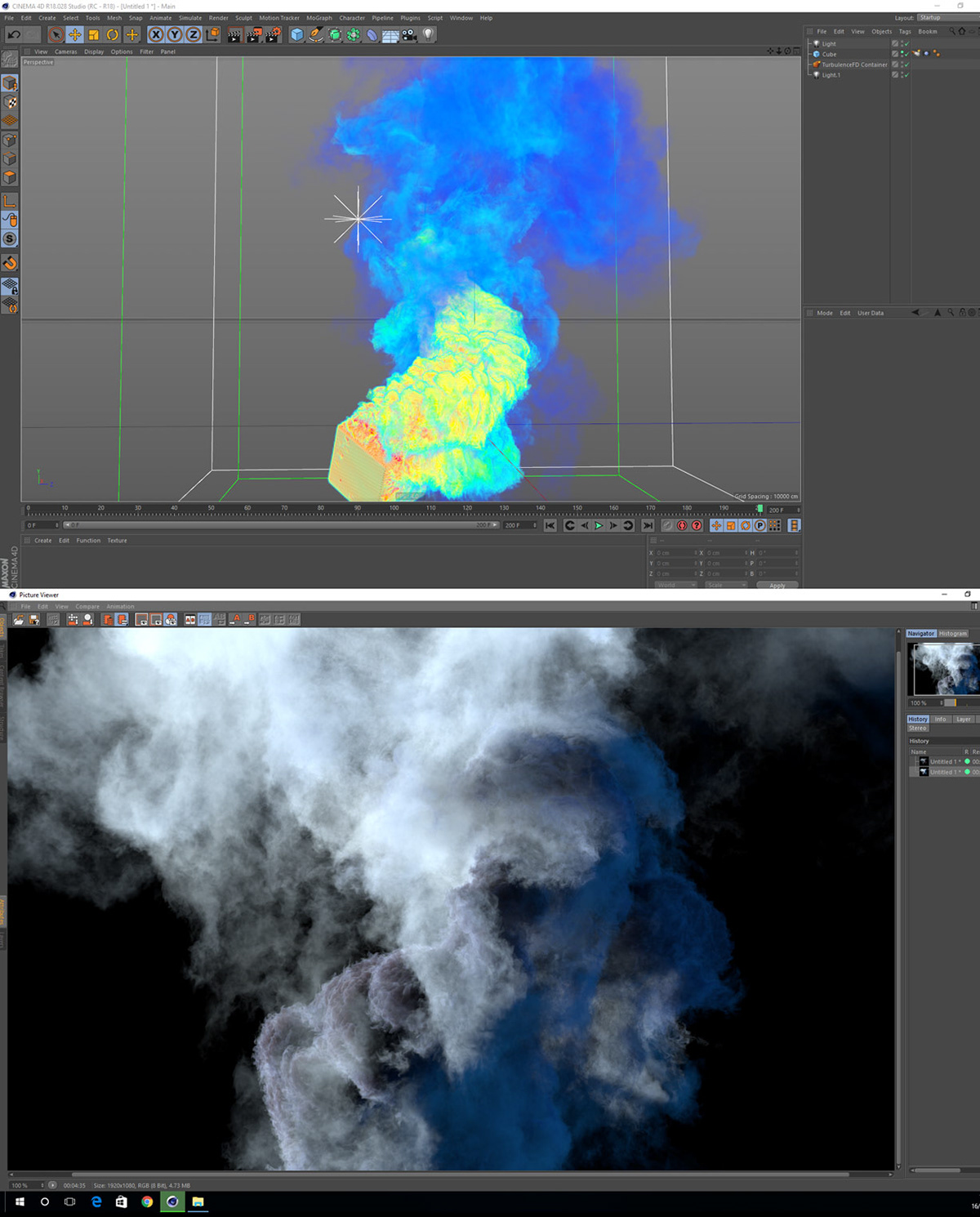
Task: Select the Live Selection tool
Action: coord(56,34)
